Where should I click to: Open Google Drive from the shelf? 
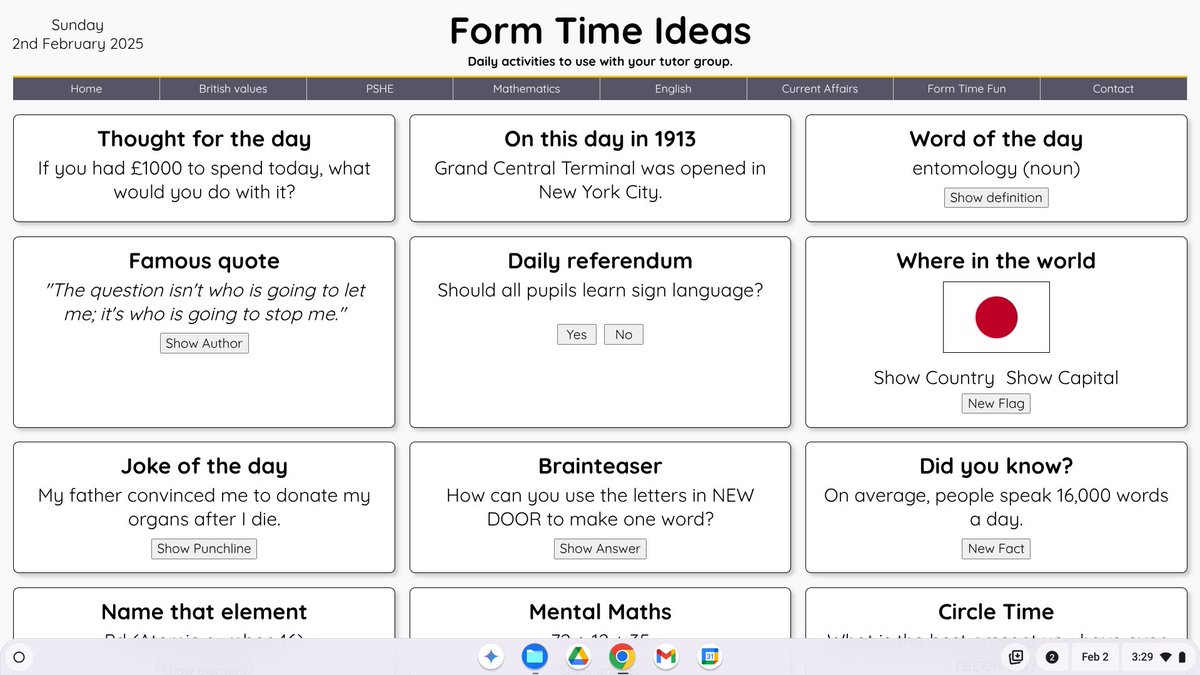(578, 657)
